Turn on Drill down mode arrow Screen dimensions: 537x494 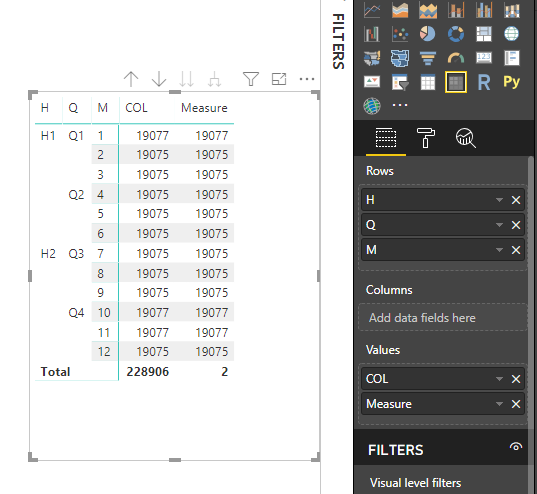pos(159,79)
